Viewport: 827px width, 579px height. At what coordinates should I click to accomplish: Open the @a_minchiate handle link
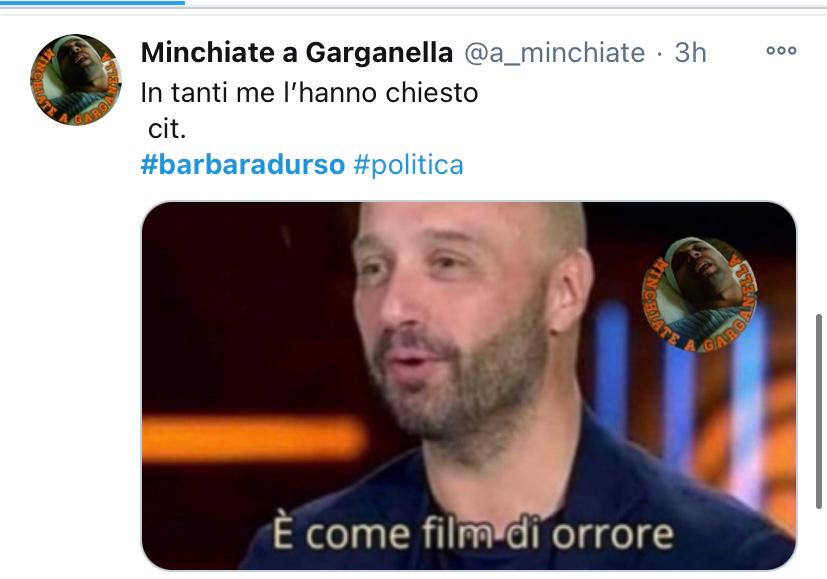pos(554,53)
